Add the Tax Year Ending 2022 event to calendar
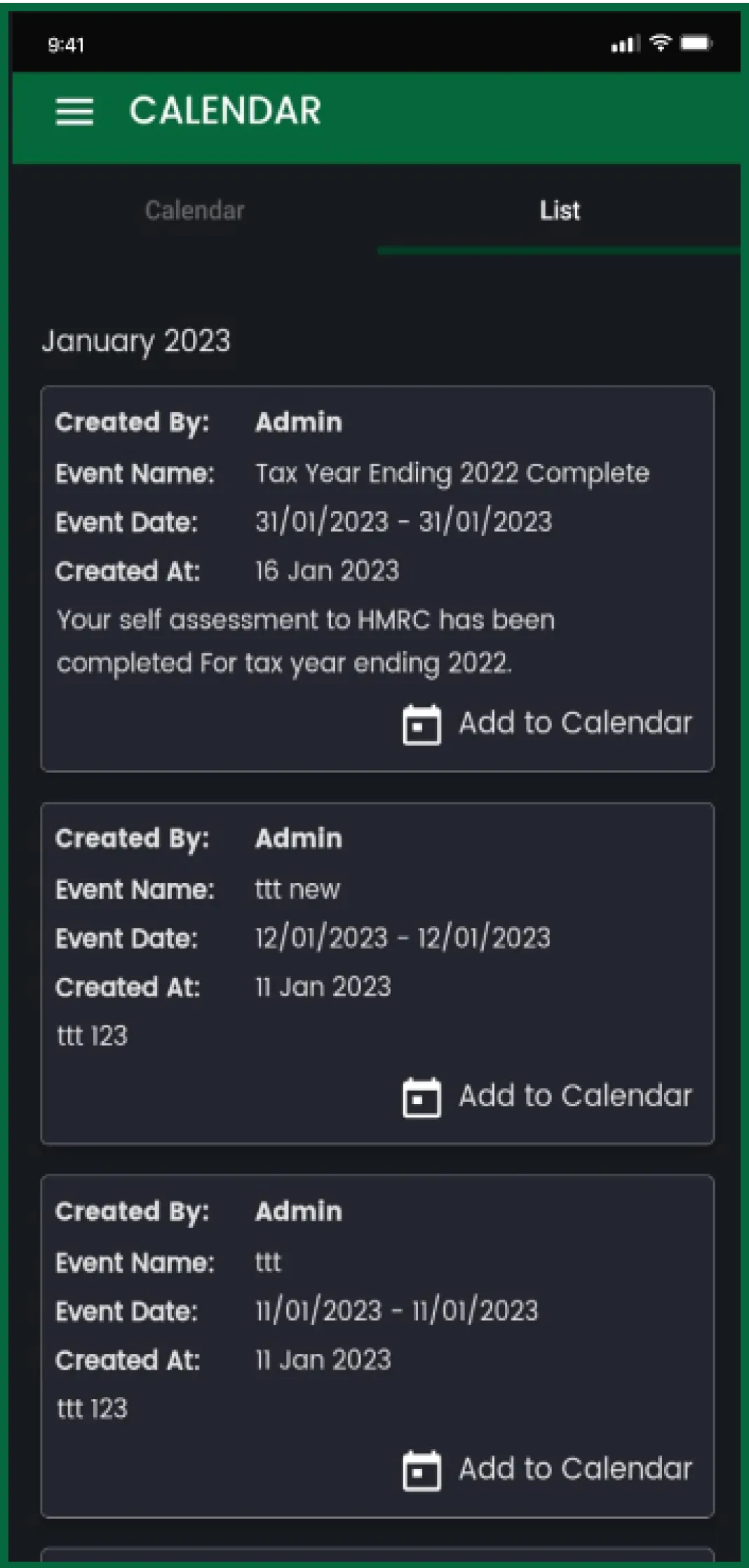The image size is (749, 1568). [575, 723]
